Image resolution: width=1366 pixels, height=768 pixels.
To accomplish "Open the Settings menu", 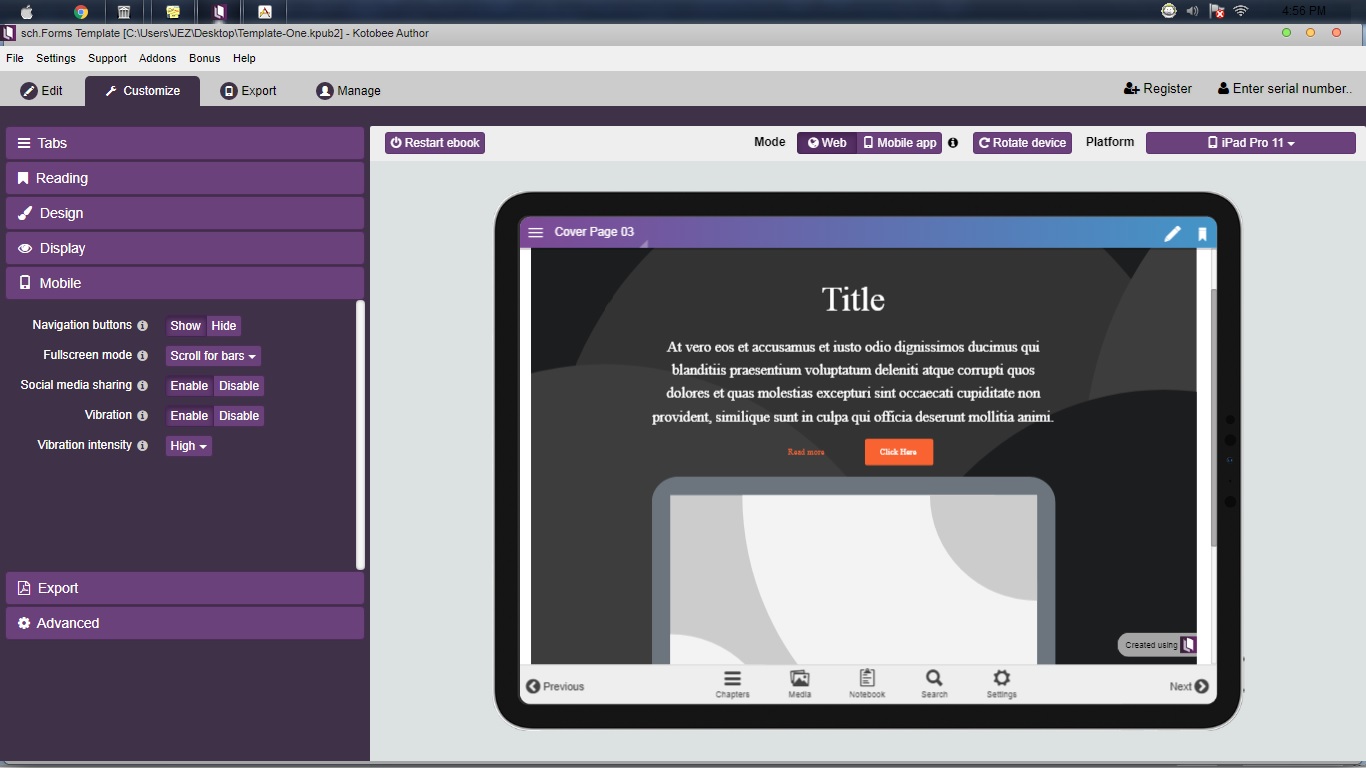I will tap(56, 58).
